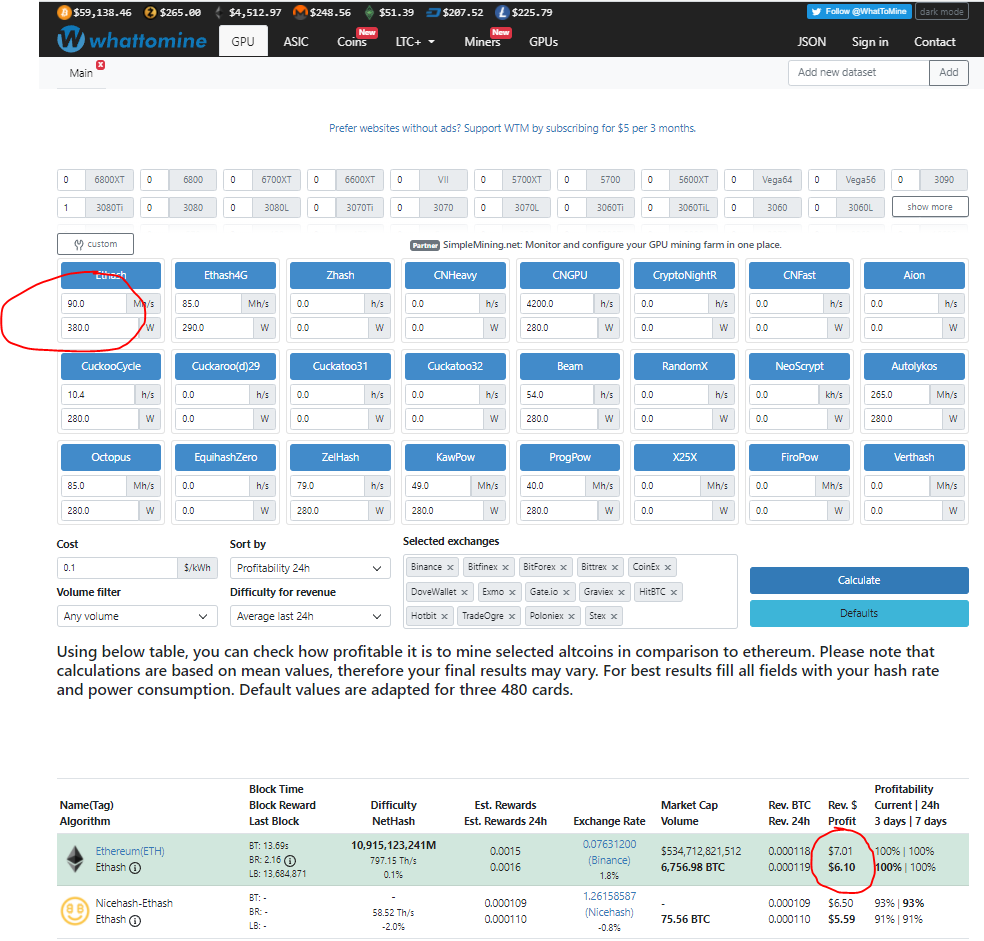Screen dimensions: 984x941
Task: Toggle dark mode button
Action: 941,11
